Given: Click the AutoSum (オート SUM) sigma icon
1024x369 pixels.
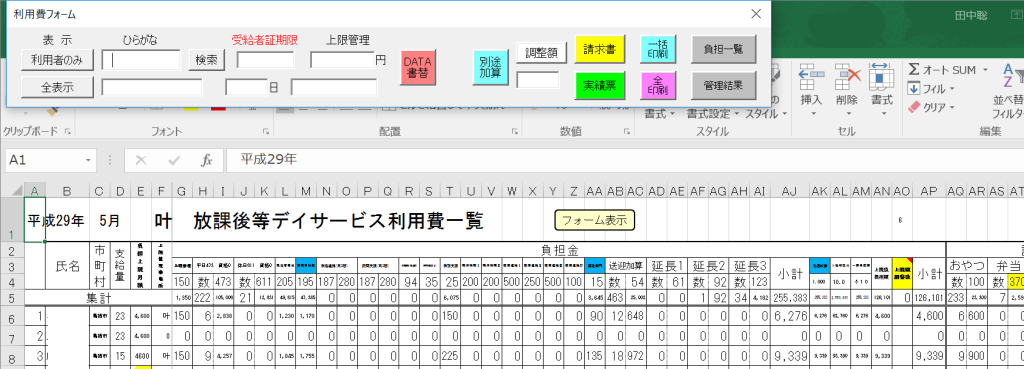Looking at the screenshot, I should [914, 70].
